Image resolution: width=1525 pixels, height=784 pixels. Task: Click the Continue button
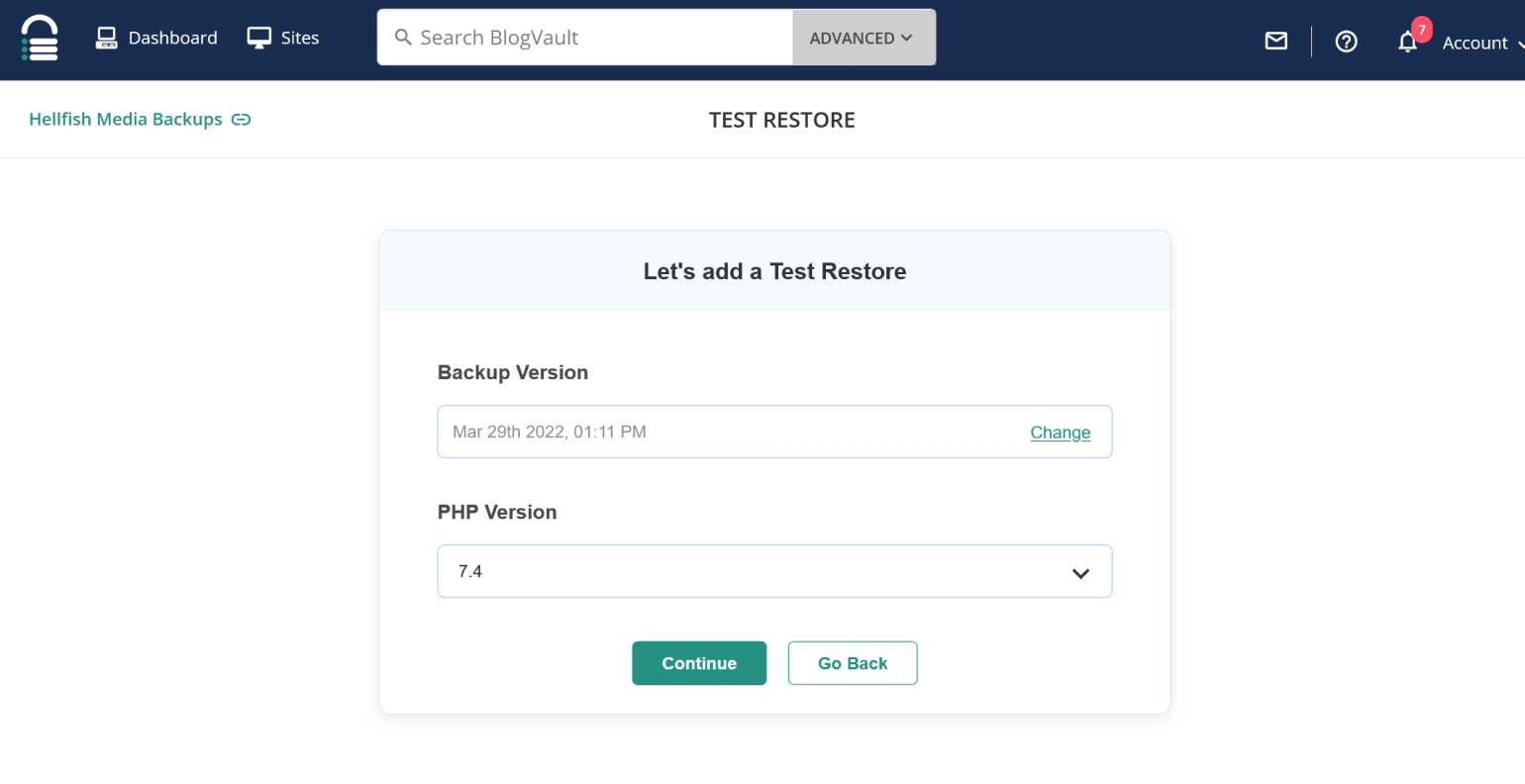699,663
